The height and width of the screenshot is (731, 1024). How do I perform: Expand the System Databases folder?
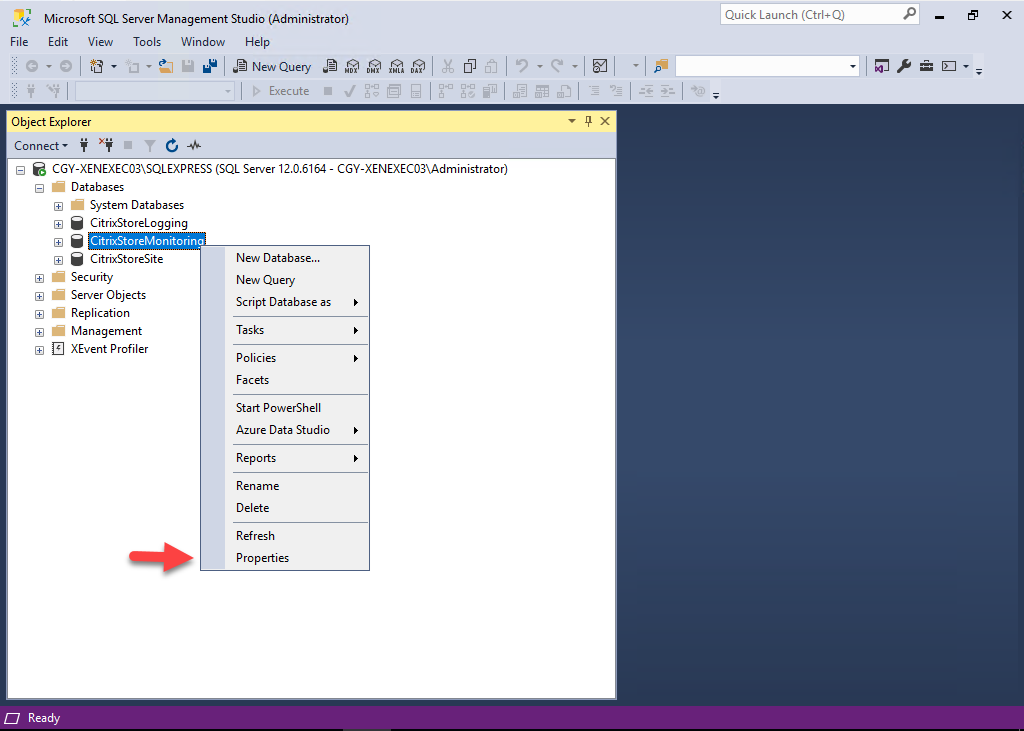click(x=58, y=206)
